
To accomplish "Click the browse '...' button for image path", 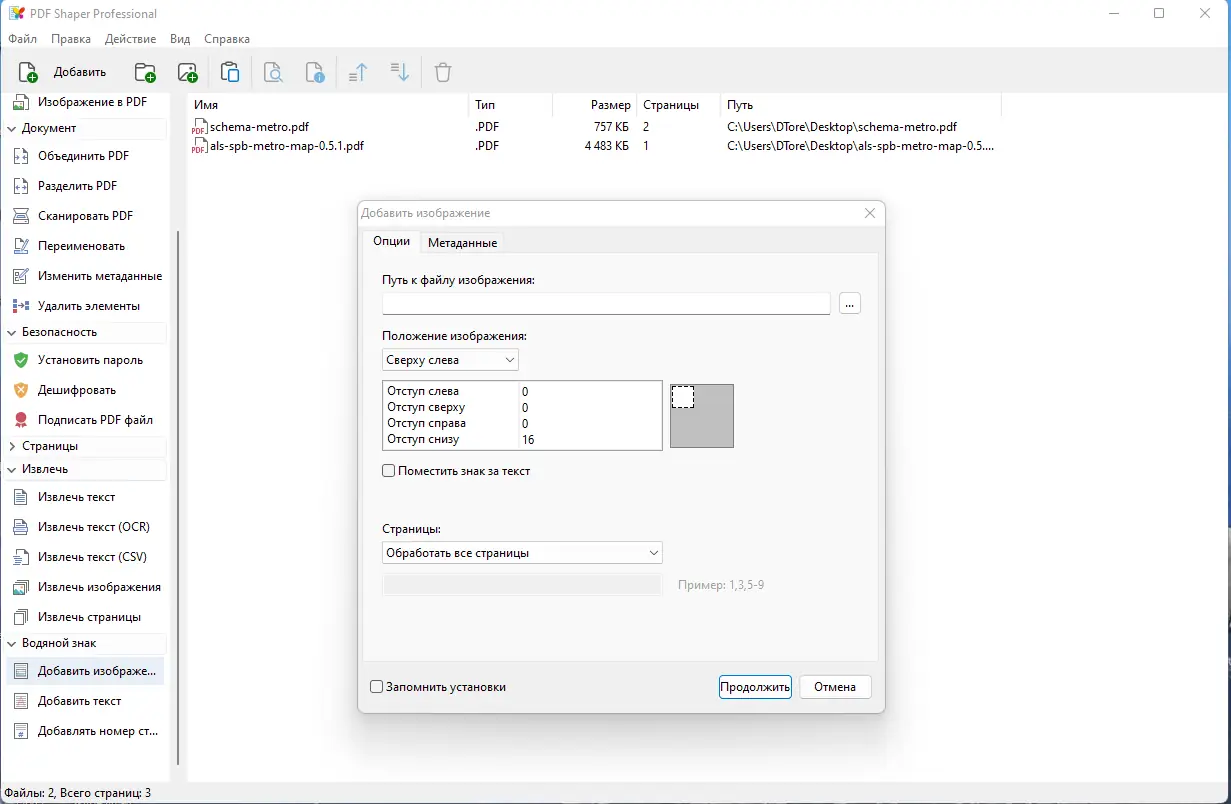I will coord(850,303).
